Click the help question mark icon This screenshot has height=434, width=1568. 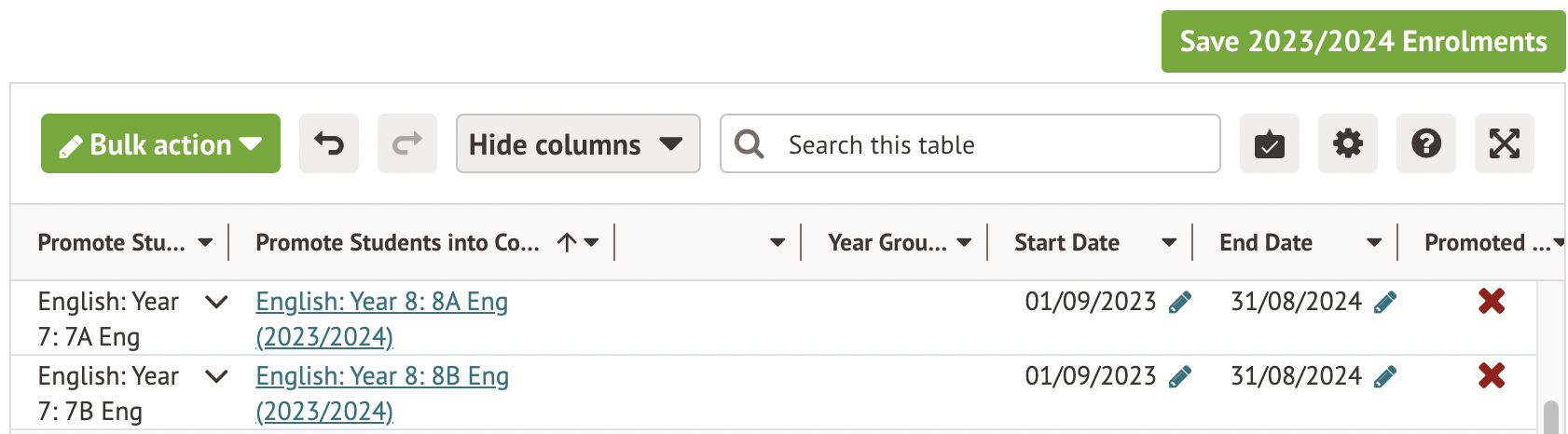coord(1425,143)
